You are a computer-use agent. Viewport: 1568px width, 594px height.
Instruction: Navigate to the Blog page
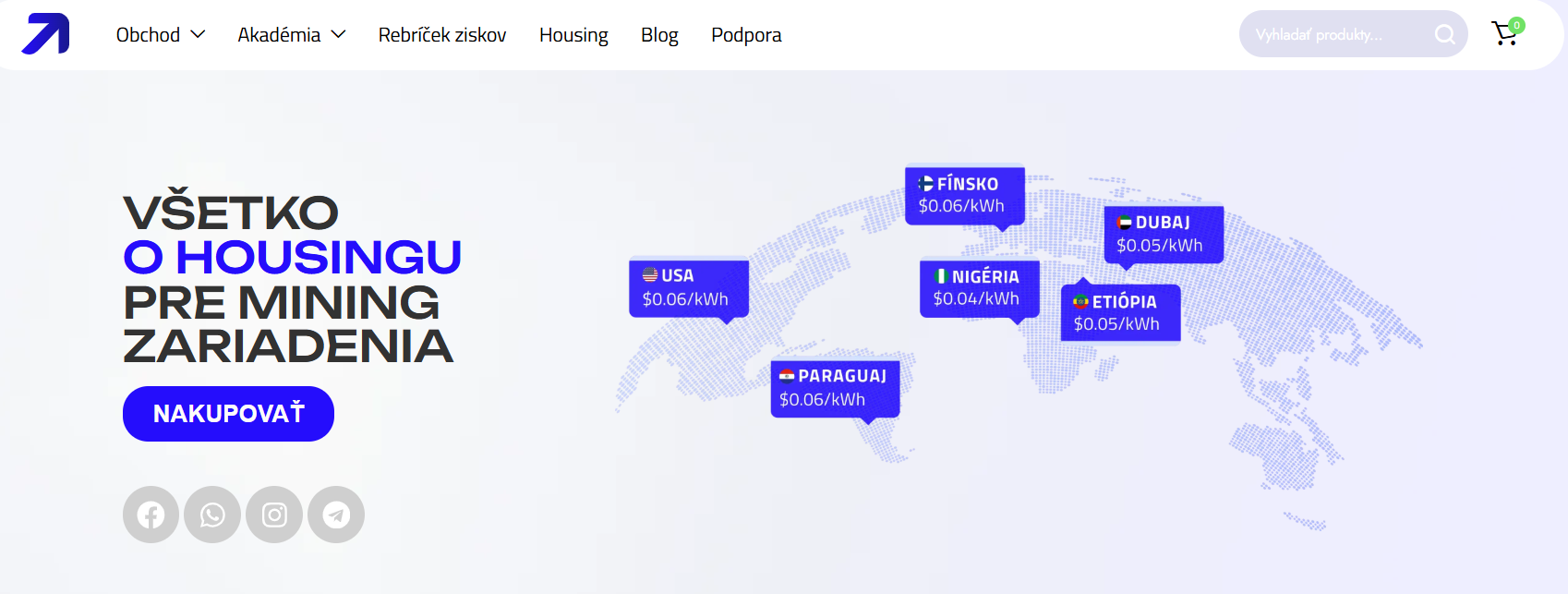click(659, 35)
